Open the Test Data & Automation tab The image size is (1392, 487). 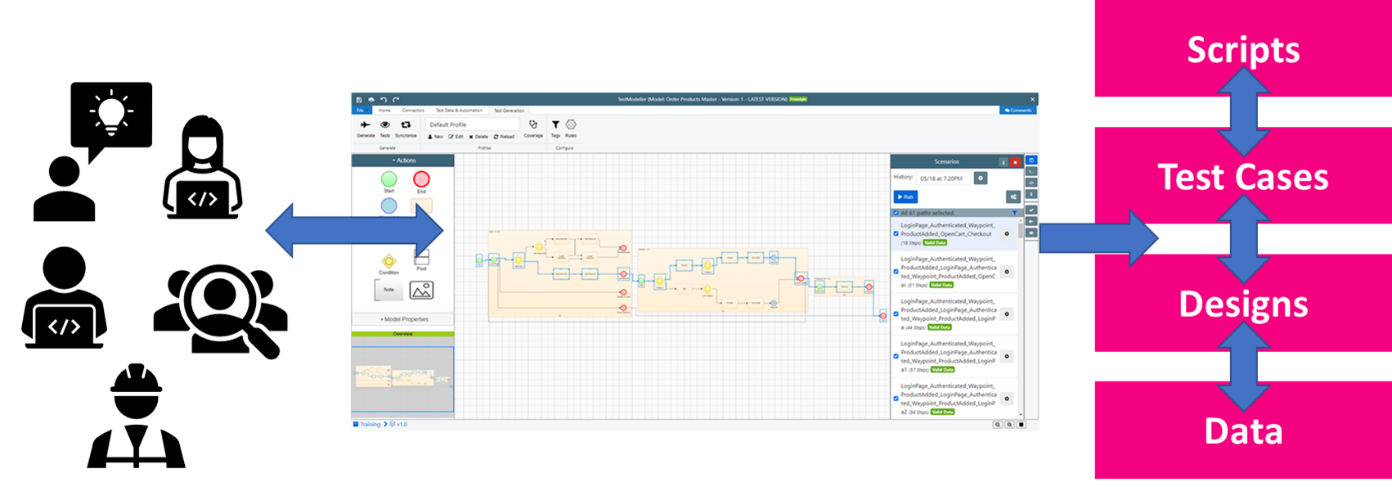(459, 110)
